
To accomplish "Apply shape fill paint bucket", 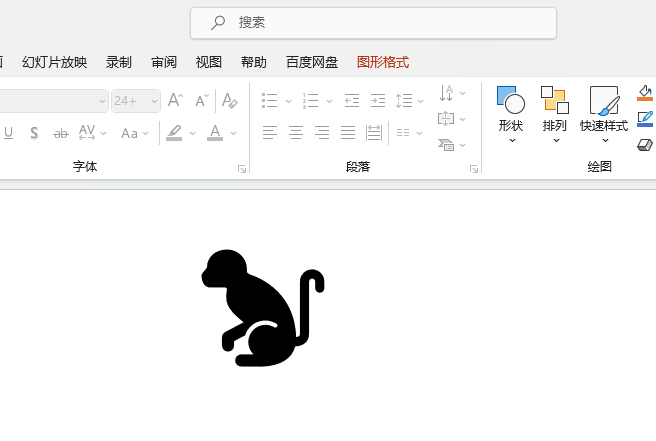I will pyautogui.click(x=645, y=92).
